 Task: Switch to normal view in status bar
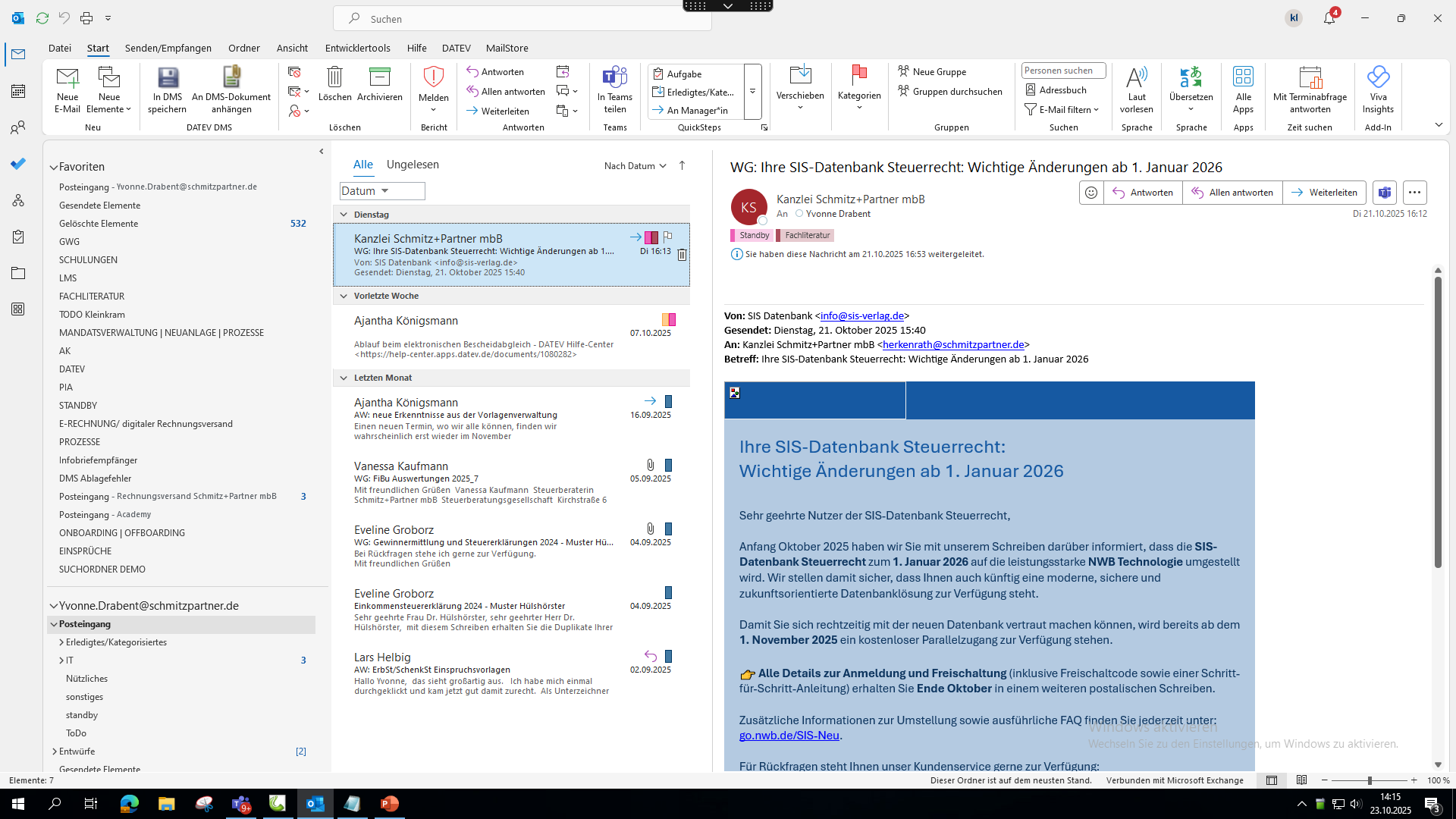[x=1272, y=780]
